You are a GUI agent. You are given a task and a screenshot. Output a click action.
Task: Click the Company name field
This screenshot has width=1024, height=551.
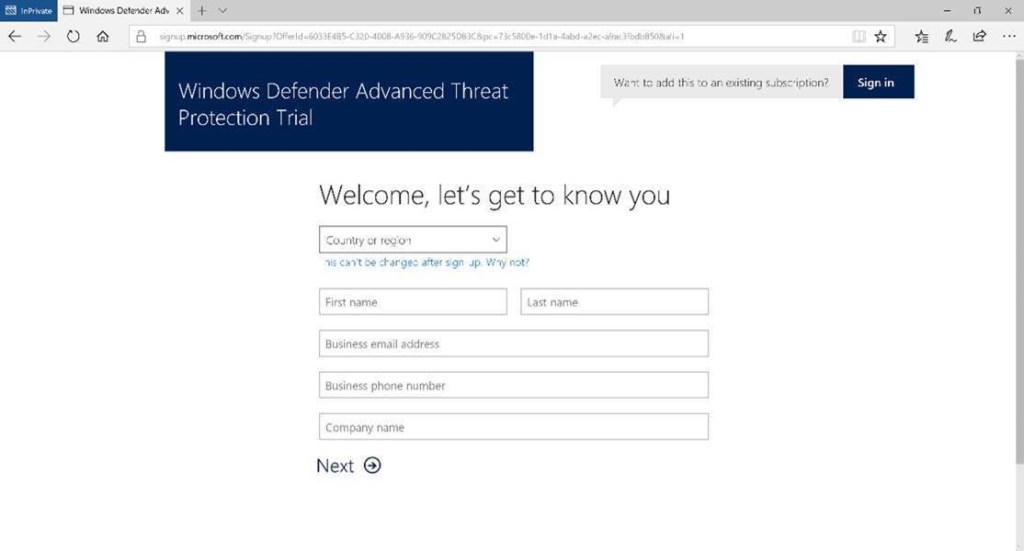tap(514, 427)
